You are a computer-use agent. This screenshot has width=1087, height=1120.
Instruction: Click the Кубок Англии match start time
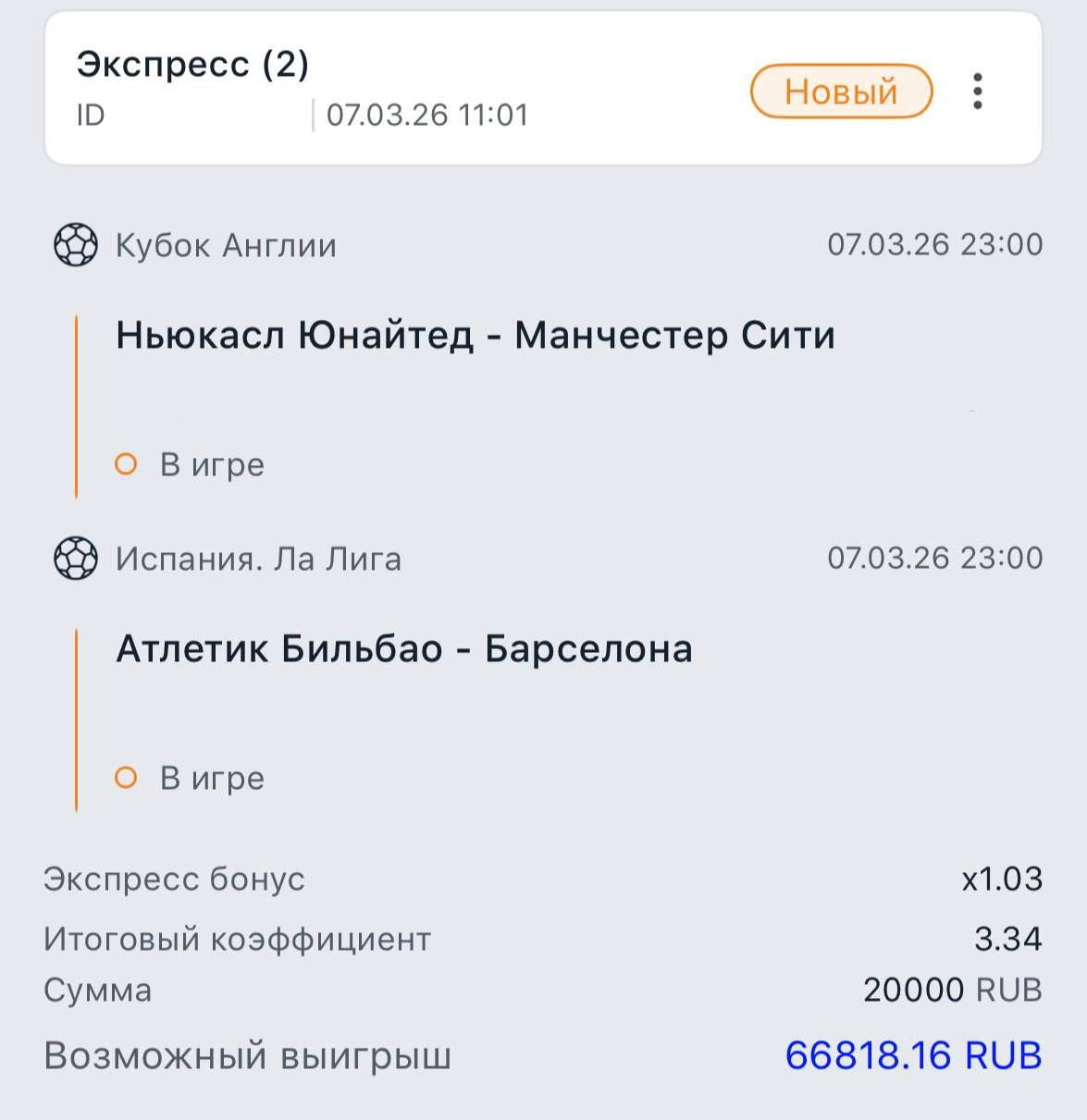coord(934,244)
